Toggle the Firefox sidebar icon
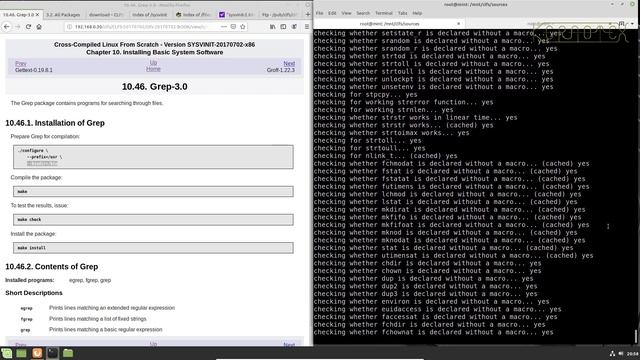This screenshot has height=360, width=640. 283,27
